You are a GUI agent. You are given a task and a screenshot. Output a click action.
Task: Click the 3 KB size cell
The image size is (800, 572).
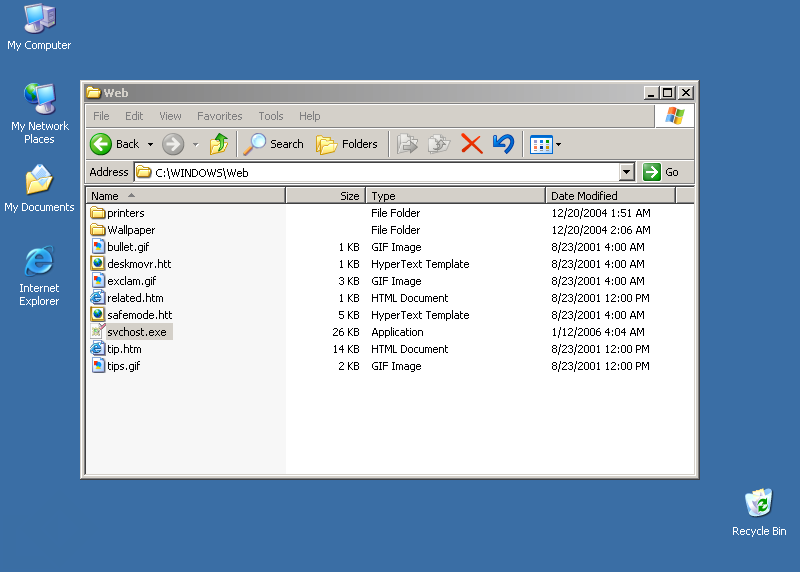click(x=348, y=281)
